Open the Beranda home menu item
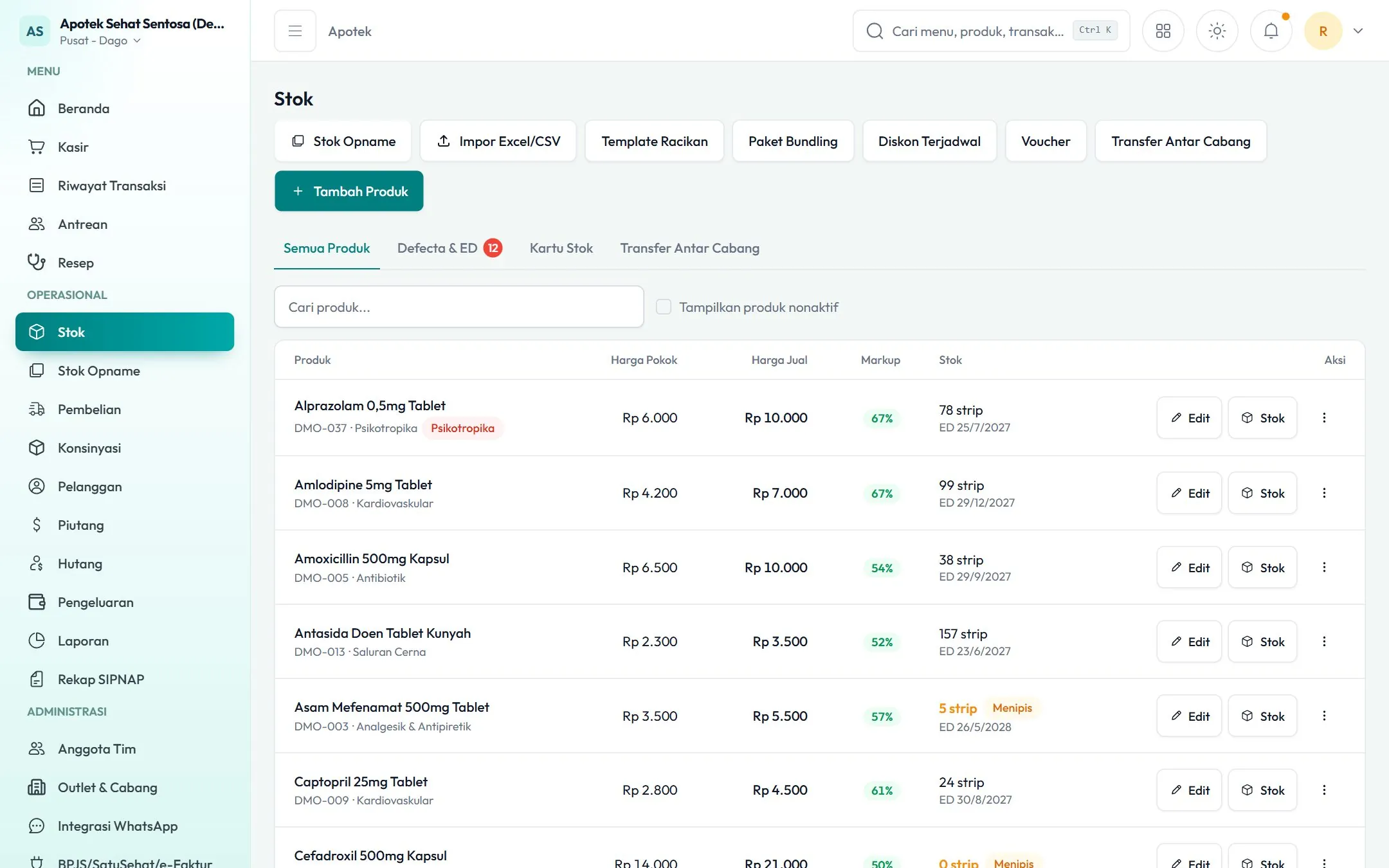 [125, 108]
